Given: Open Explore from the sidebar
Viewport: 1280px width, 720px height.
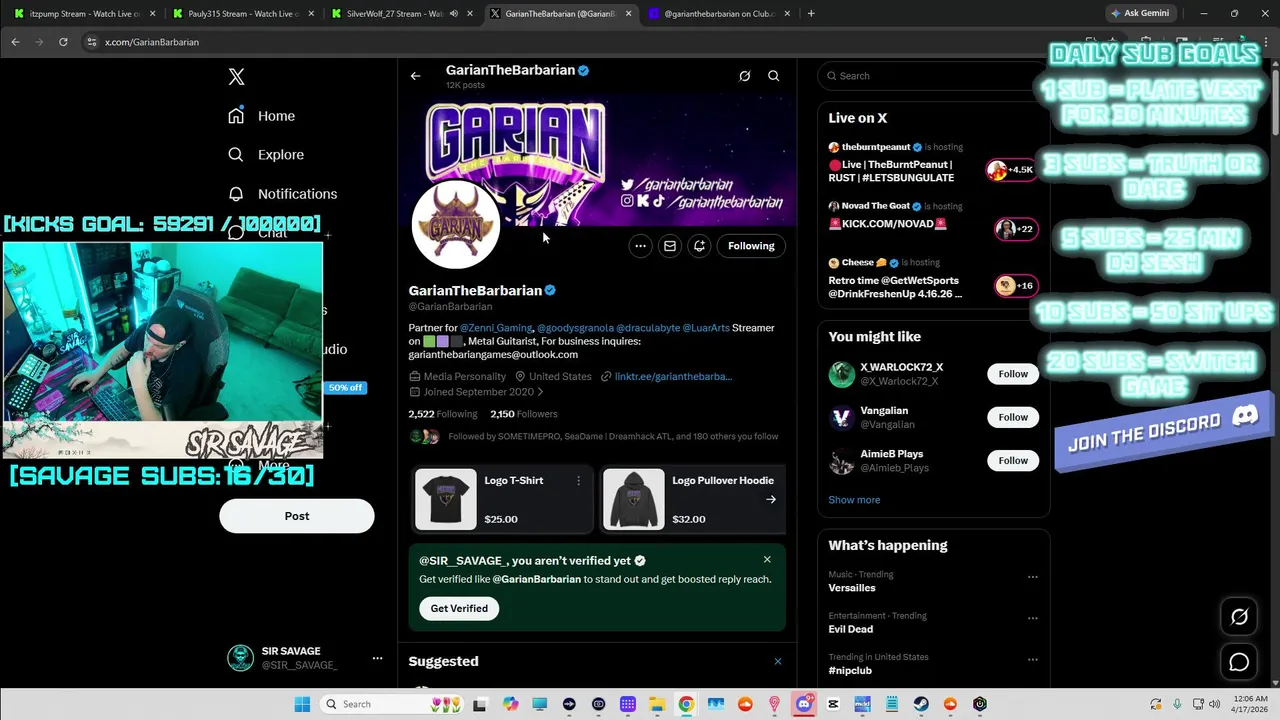Looking at the screenshot, I should pos(266,155).
